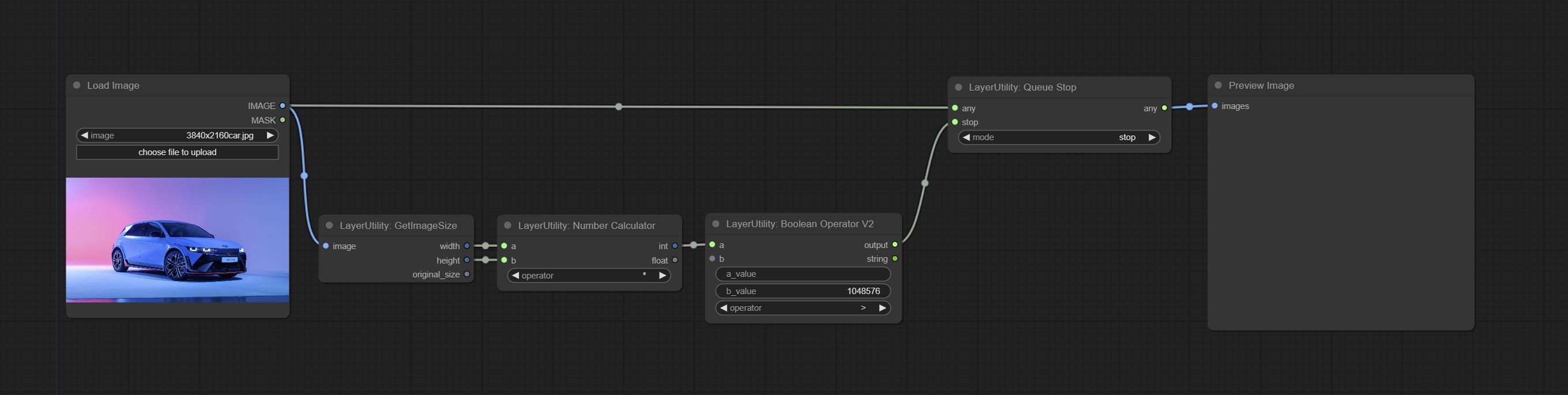Click the car image preview thumbnail
This screenshot has height=395, width=1568.
(x=177, y=240)
